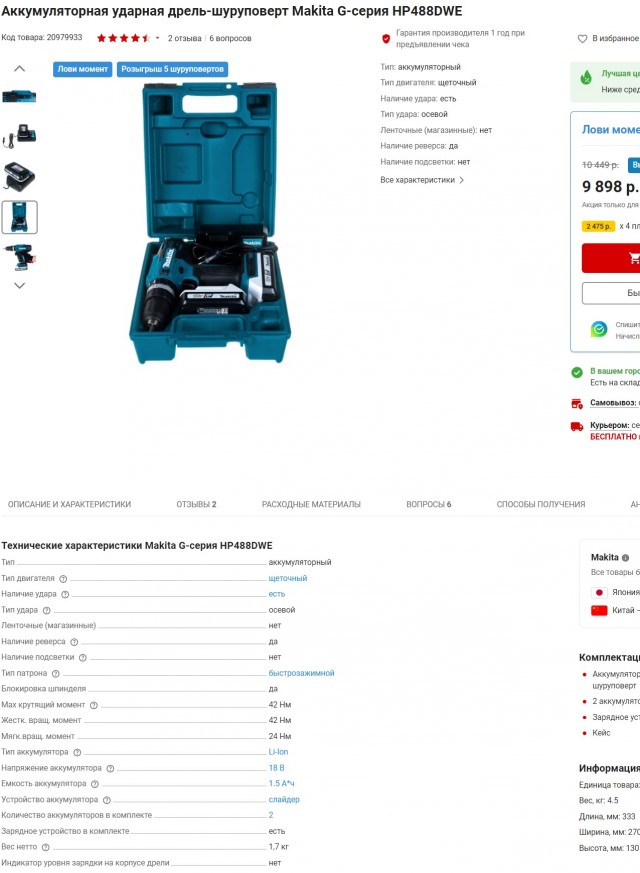Click help icon next to Наличие удара
Screen dimensions: 640x873
(x=65, y=595)
